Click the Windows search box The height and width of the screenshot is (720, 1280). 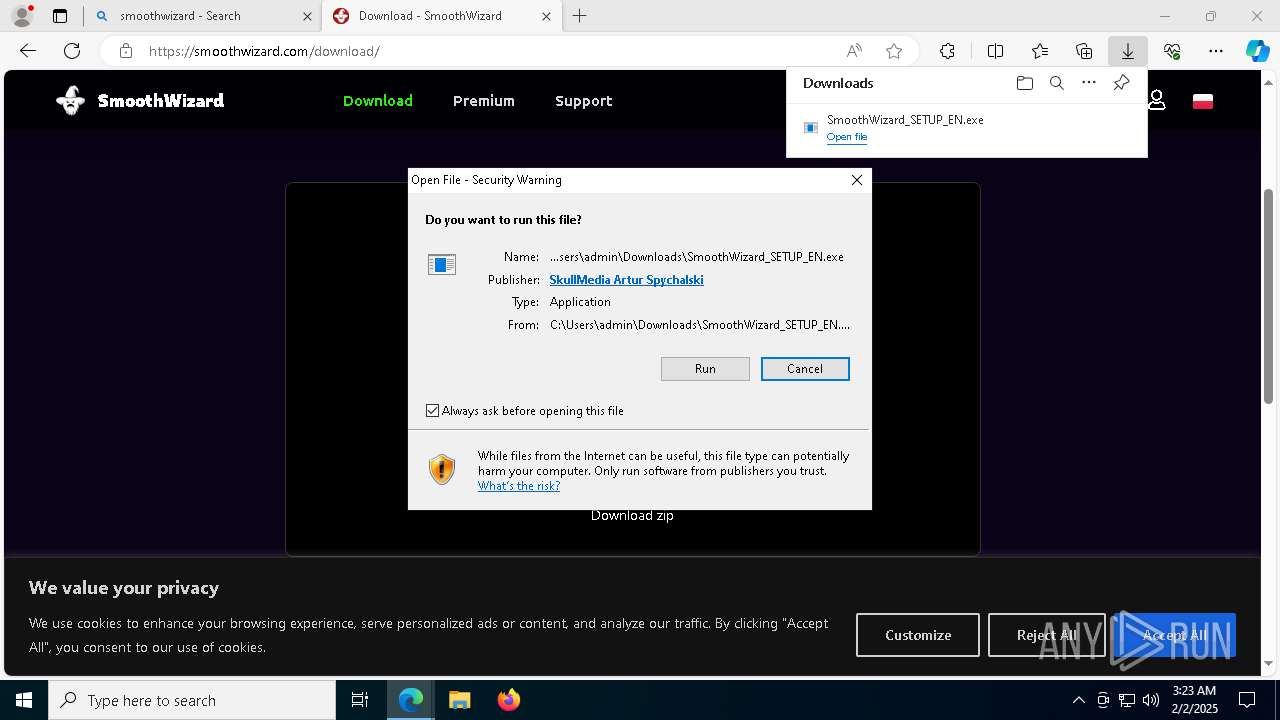coord(192,700)
